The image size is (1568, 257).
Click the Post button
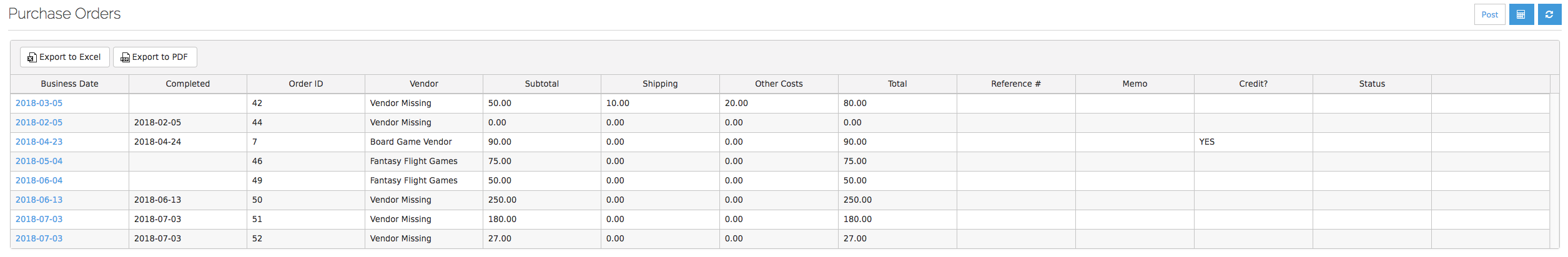coord(1489,14)
